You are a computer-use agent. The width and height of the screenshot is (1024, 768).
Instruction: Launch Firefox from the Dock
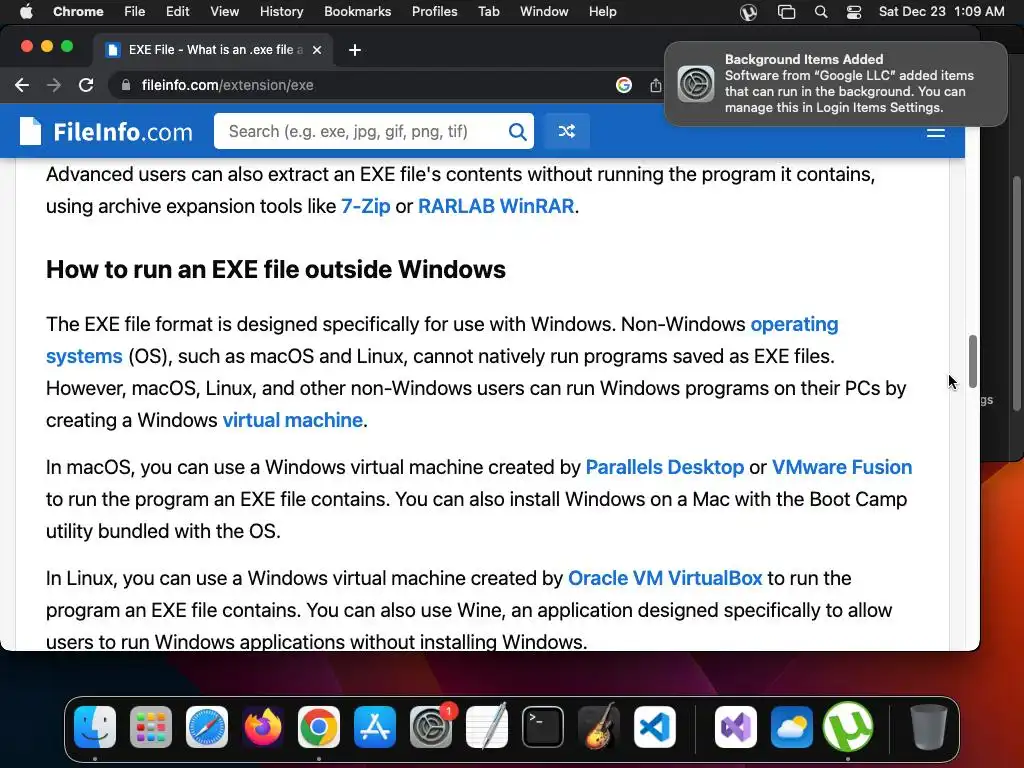point(263,727)
